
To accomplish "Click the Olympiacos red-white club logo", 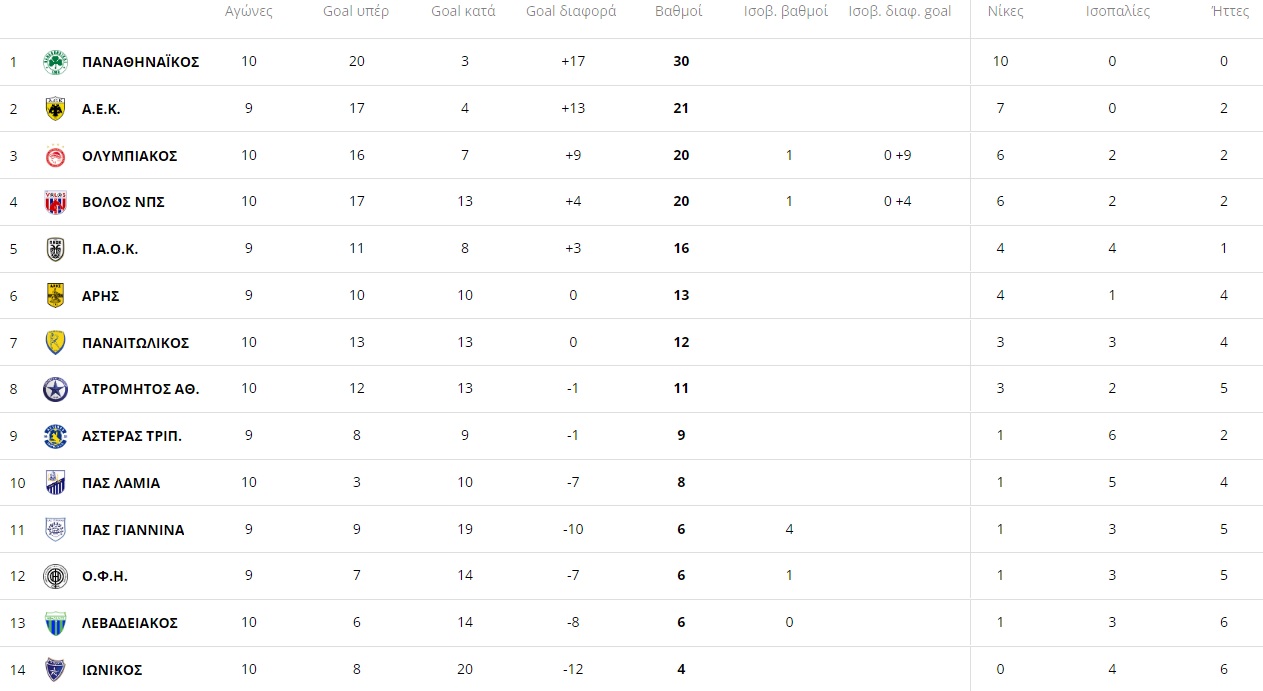I will pos(55,156).
